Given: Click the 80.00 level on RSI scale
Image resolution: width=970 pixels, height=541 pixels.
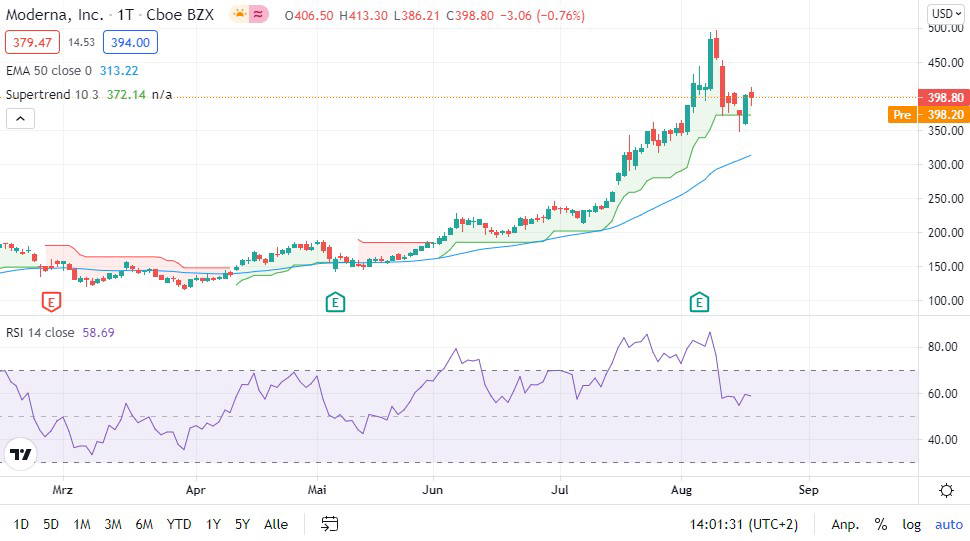Looking at the screenshot, I should click(943, 346).
